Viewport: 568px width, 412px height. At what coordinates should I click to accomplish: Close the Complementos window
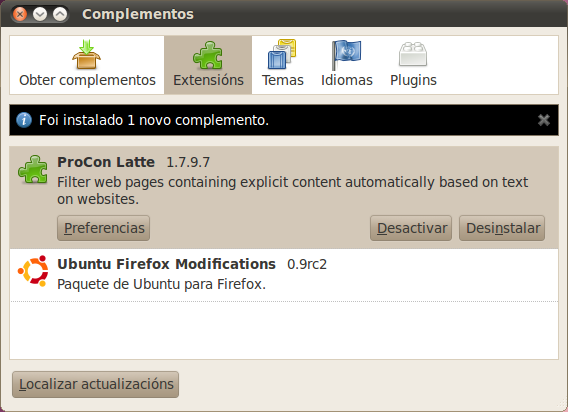[x=20, y=14]
